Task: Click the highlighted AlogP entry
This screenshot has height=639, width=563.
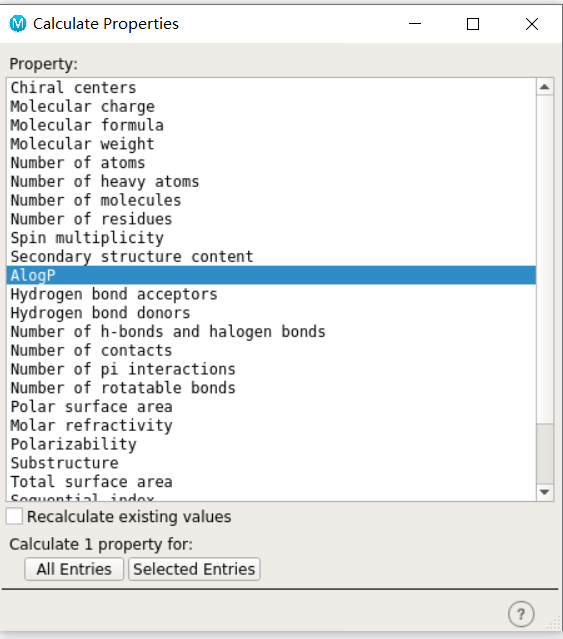Action: click(x=271, y=275)
